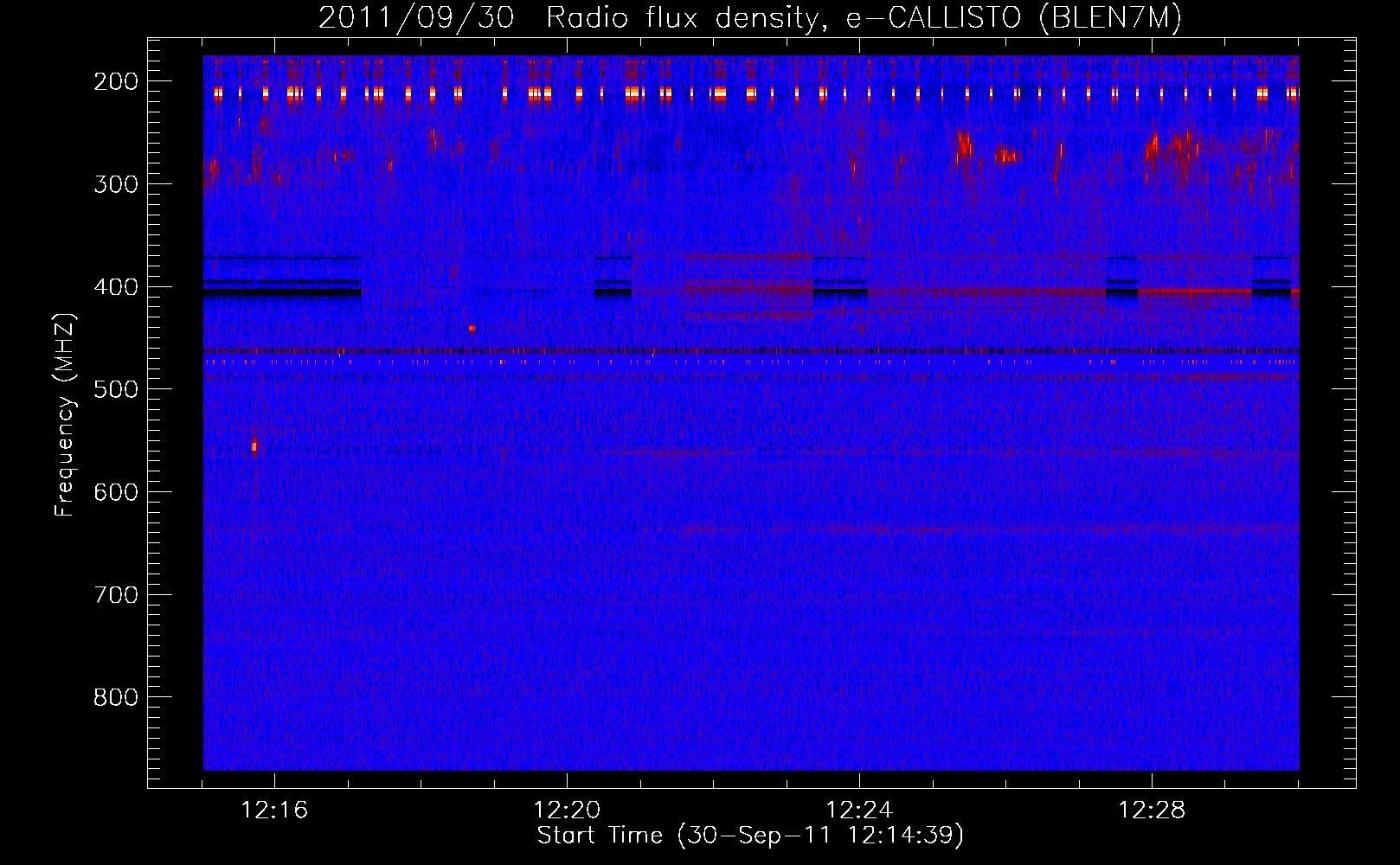1400x865 pixels.
Task: Click the 600 frequency tick label
Action: 116,492
